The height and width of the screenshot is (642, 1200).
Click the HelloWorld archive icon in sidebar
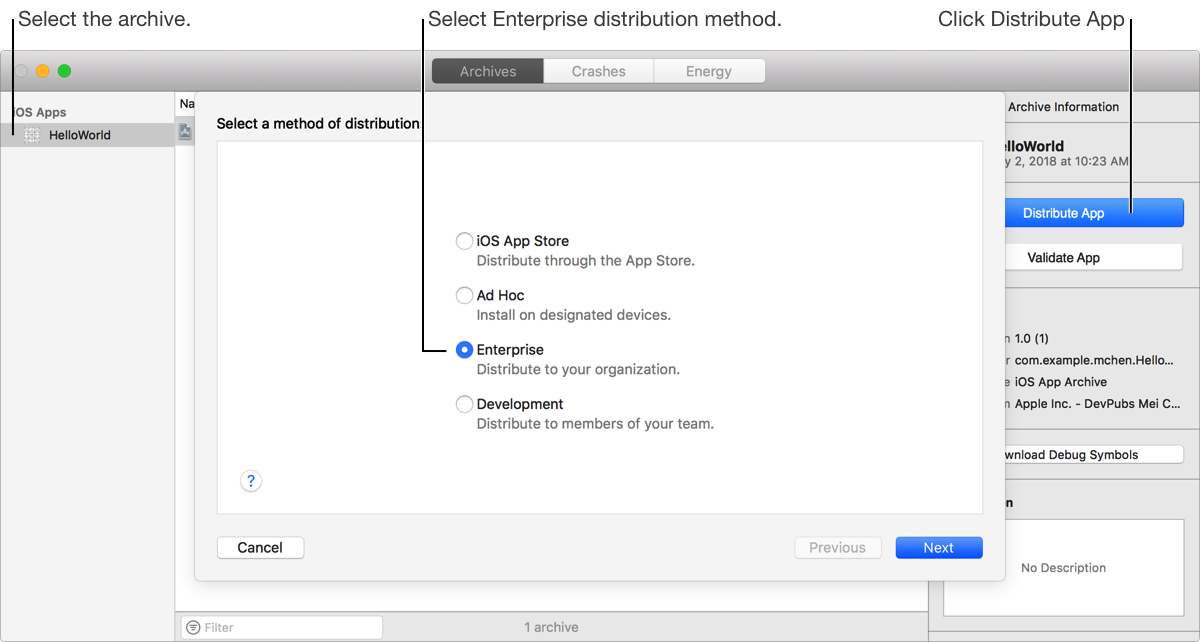pyautogui.click(x=32, y=135)
